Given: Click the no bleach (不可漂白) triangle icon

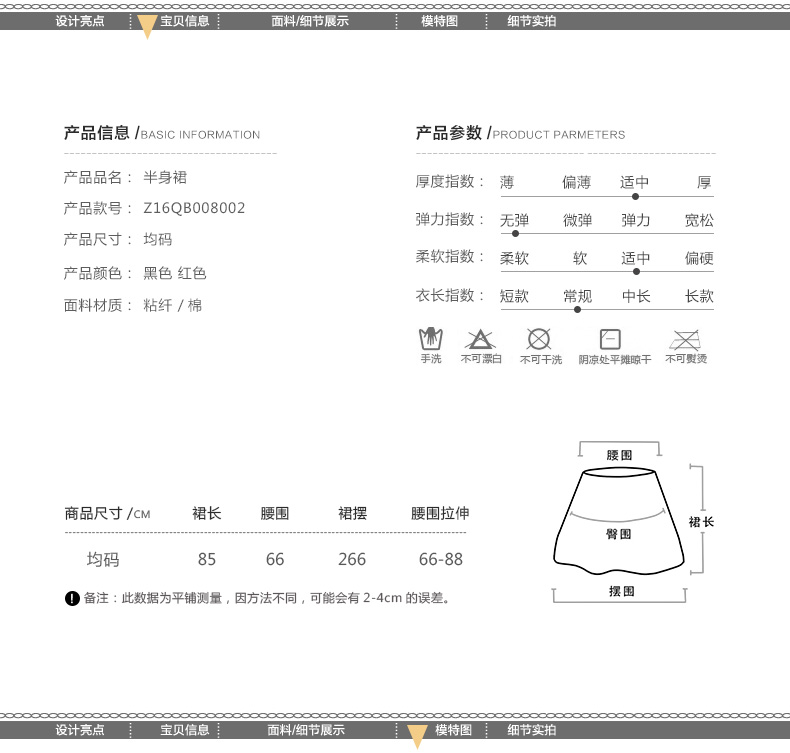Looking at the screenshot, I should tap(480, 339).
